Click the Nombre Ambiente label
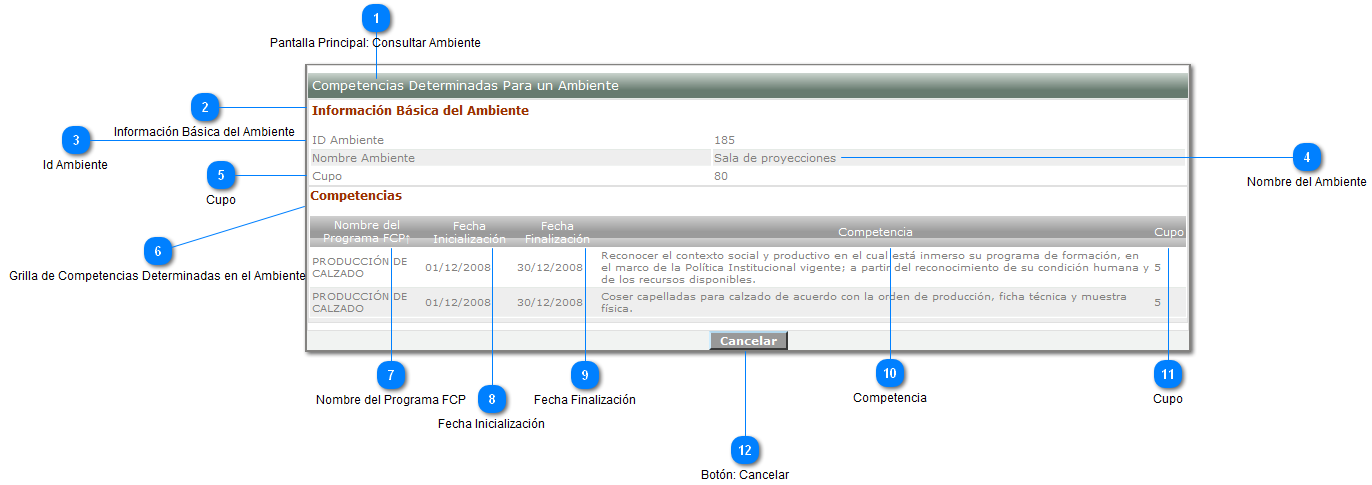Viewport: 1372px width, 485px height. coord(363,158)
